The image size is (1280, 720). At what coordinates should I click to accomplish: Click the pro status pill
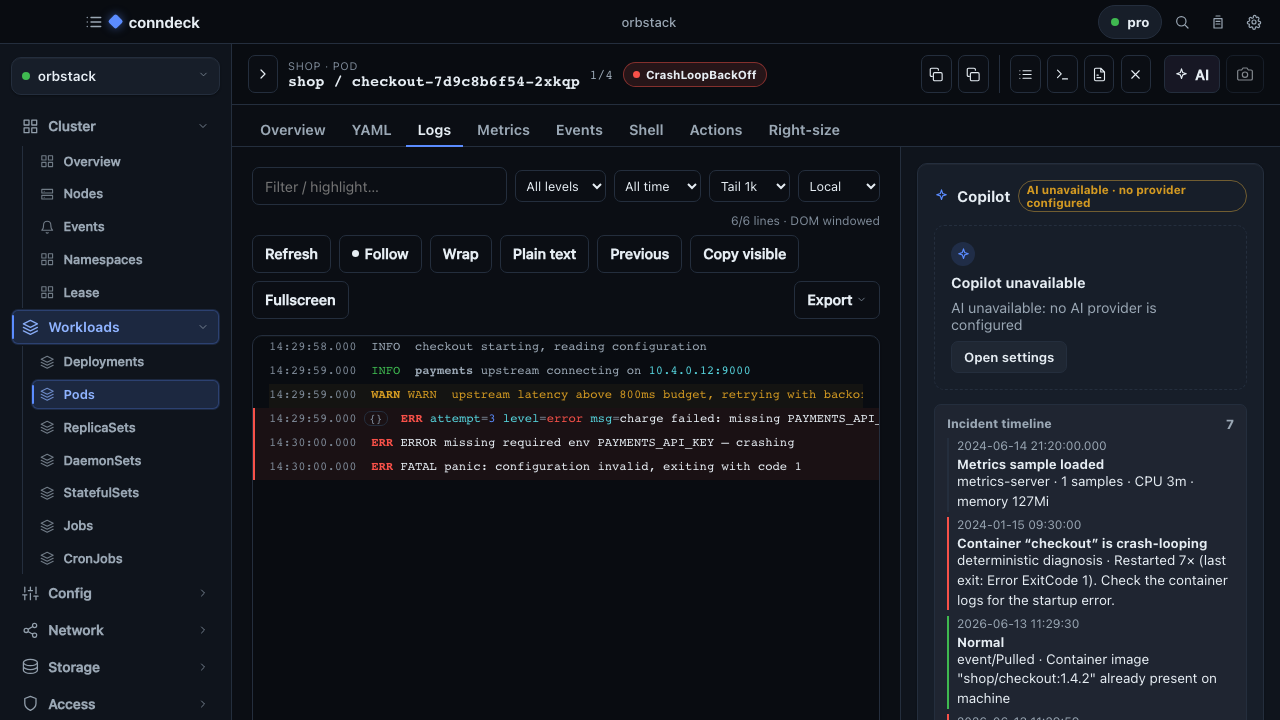pos(1130,22)
